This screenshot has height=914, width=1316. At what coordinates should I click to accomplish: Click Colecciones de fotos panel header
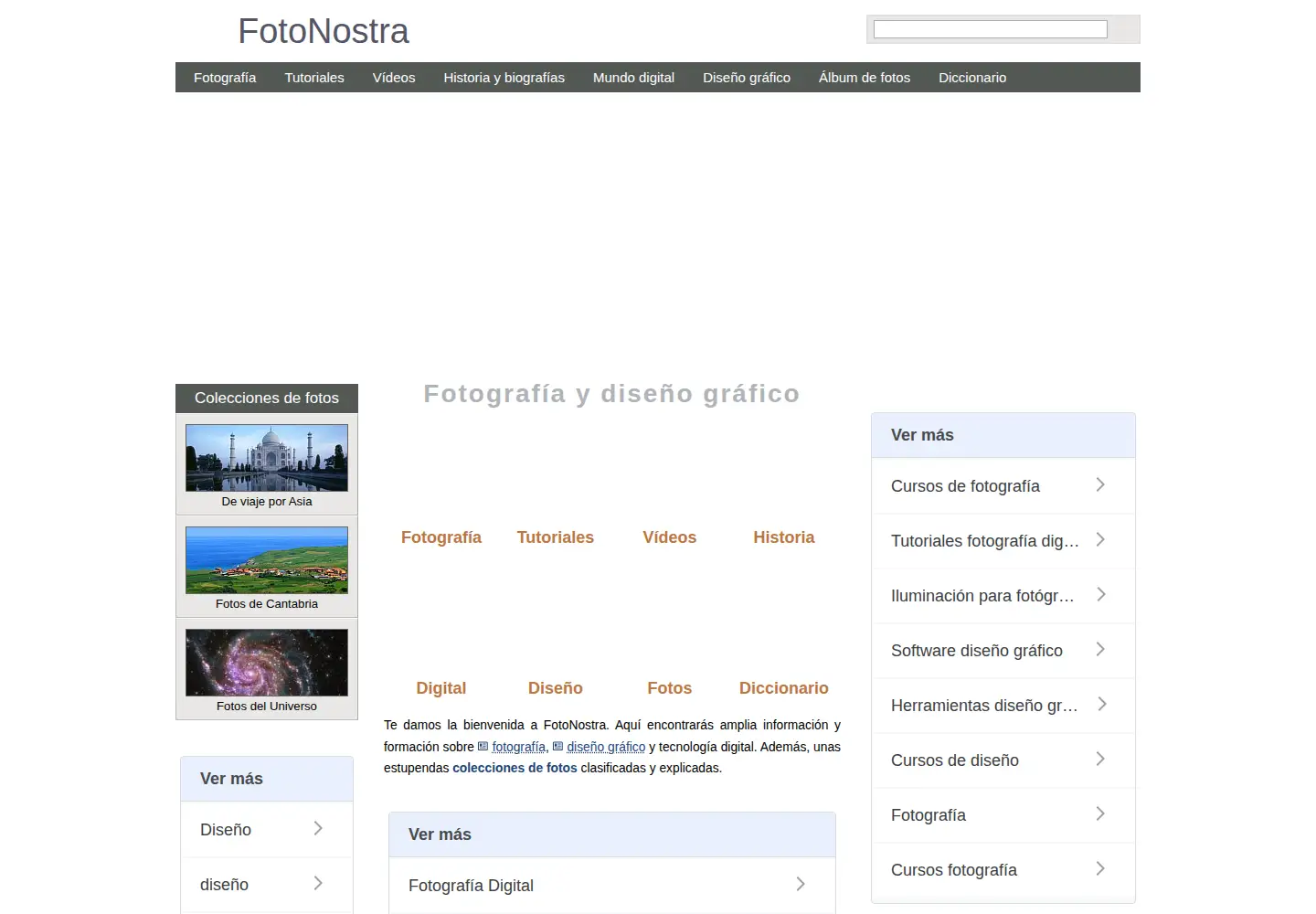tap(267, 399)
